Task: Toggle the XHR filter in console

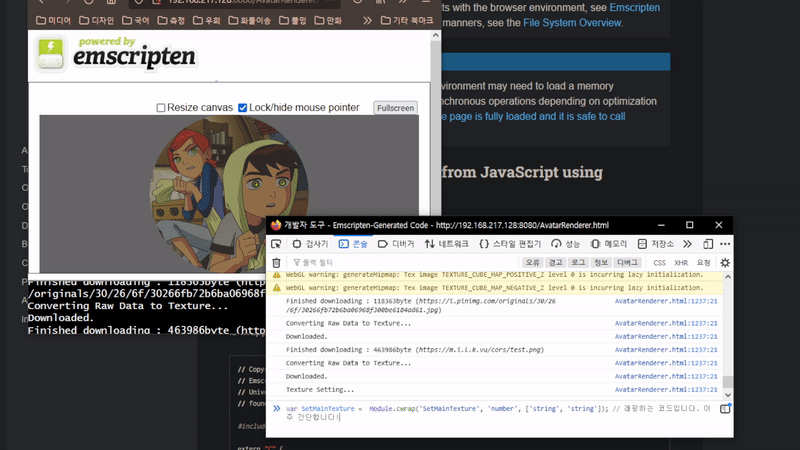Action: 681,263
